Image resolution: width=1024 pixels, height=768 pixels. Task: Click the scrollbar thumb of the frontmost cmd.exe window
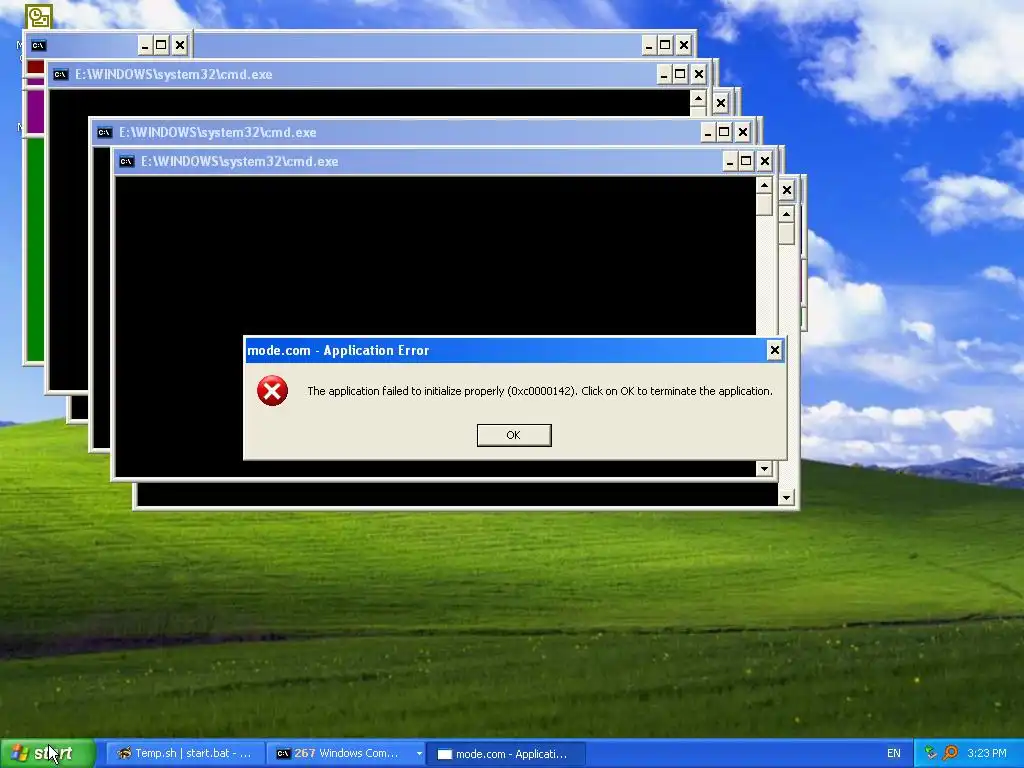point(764,204)
